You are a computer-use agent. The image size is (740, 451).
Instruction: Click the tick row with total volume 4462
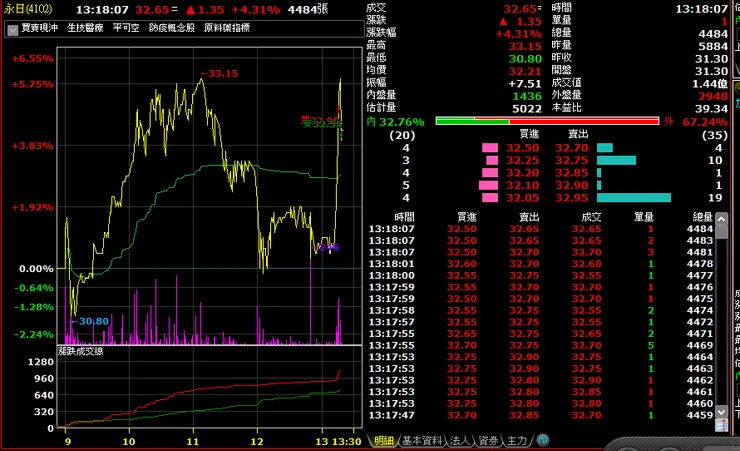pyautogui.click(x=541, y=380)
